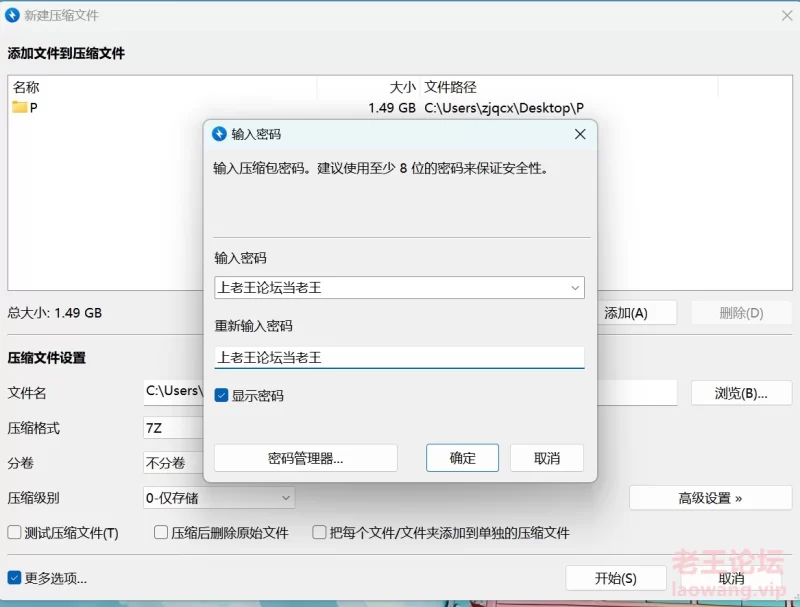Viewport: 800px width, 607px height.
Task: Expand the enter password dropdown arrow
Action: tap(575, 288)
